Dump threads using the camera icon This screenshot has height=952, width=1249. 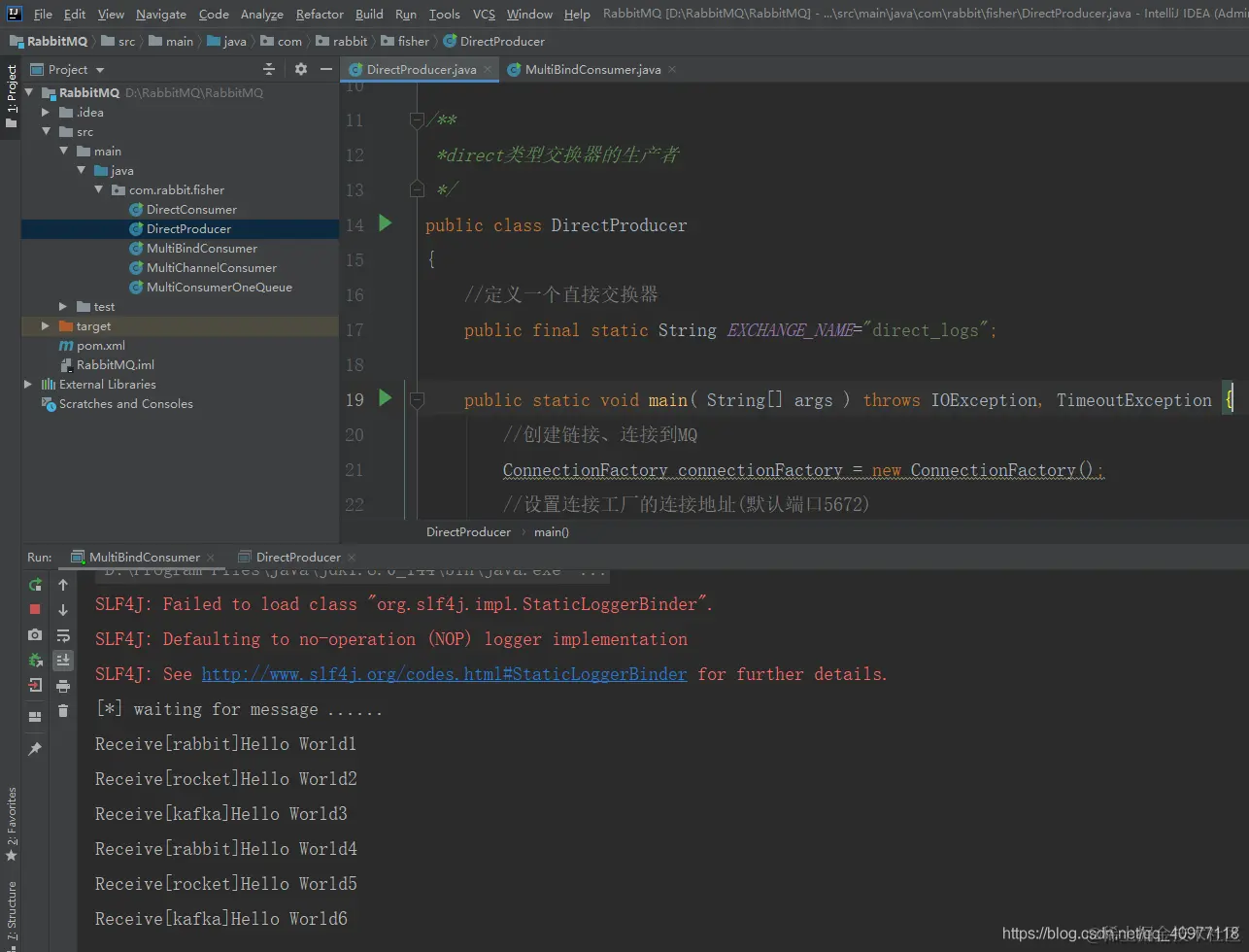click(x=35, y=634)
